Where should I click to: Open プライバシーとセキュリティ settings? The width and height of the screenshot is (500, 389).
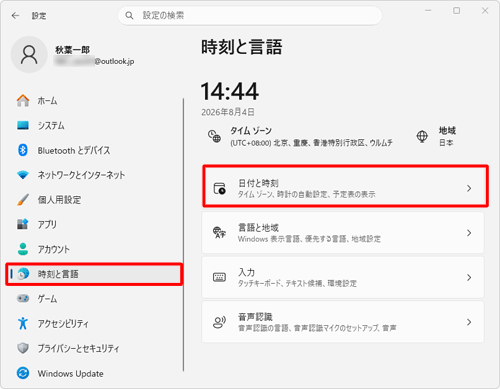coord(94,348)
